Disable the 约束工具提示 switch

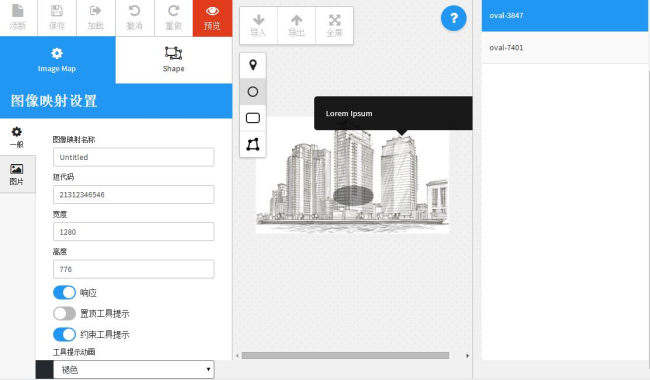pyautogui.click(x=64, y=334)
